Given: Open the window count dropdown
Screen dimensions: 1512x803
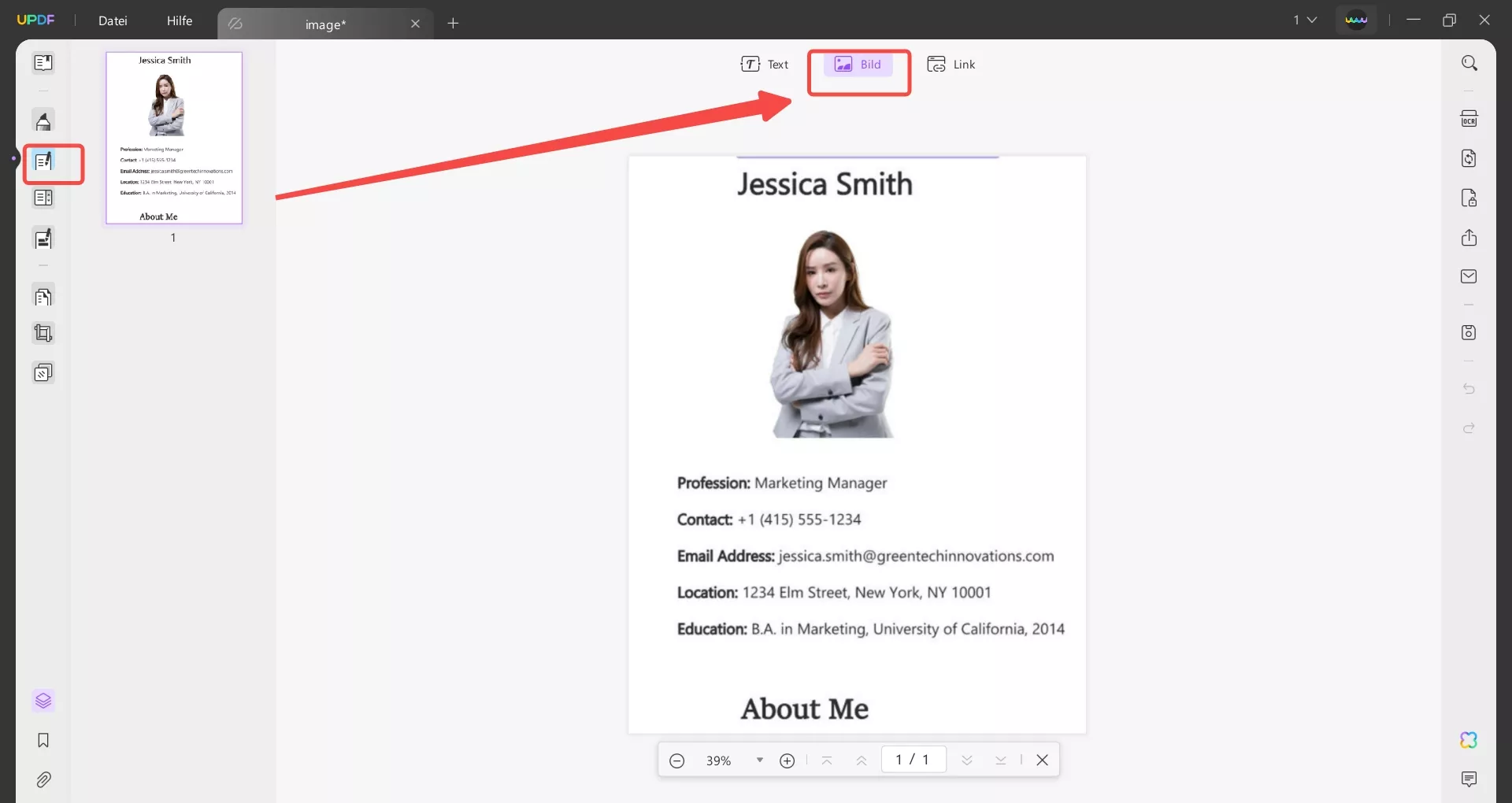Looking at the screenshot, I should (x=1305, y=20).
